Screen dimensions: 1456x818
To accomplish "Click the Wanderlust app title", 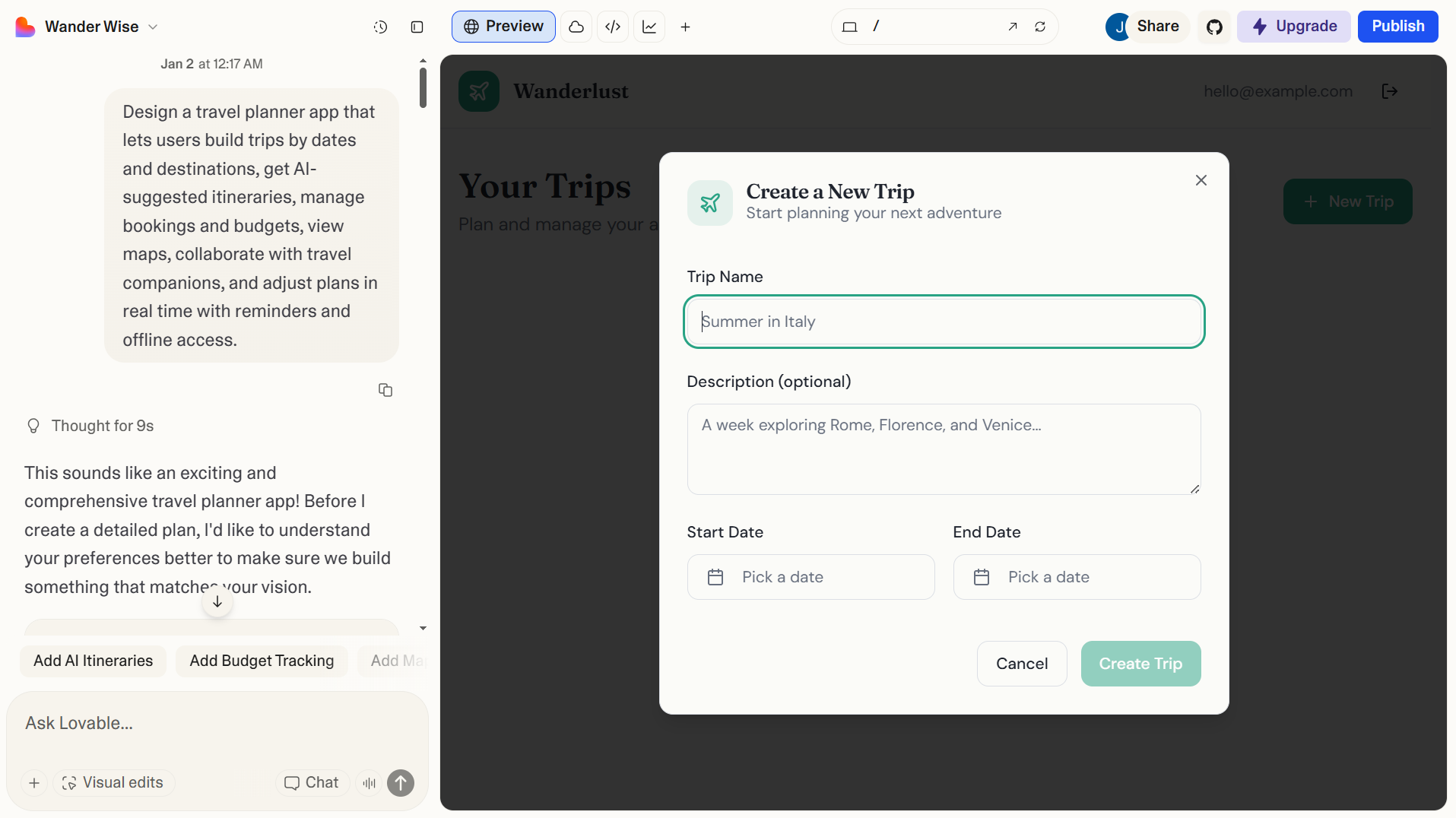I will pyautogui.click(x=571, y=91).
